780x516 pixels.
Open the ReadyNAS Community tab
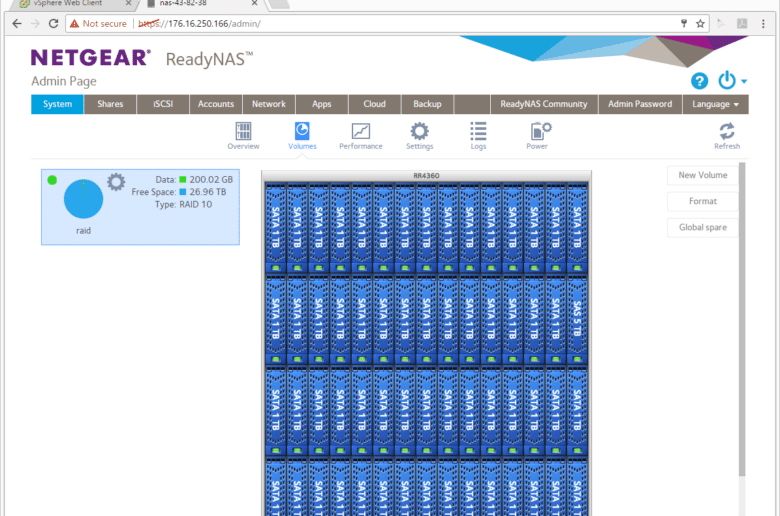point(544,104)
